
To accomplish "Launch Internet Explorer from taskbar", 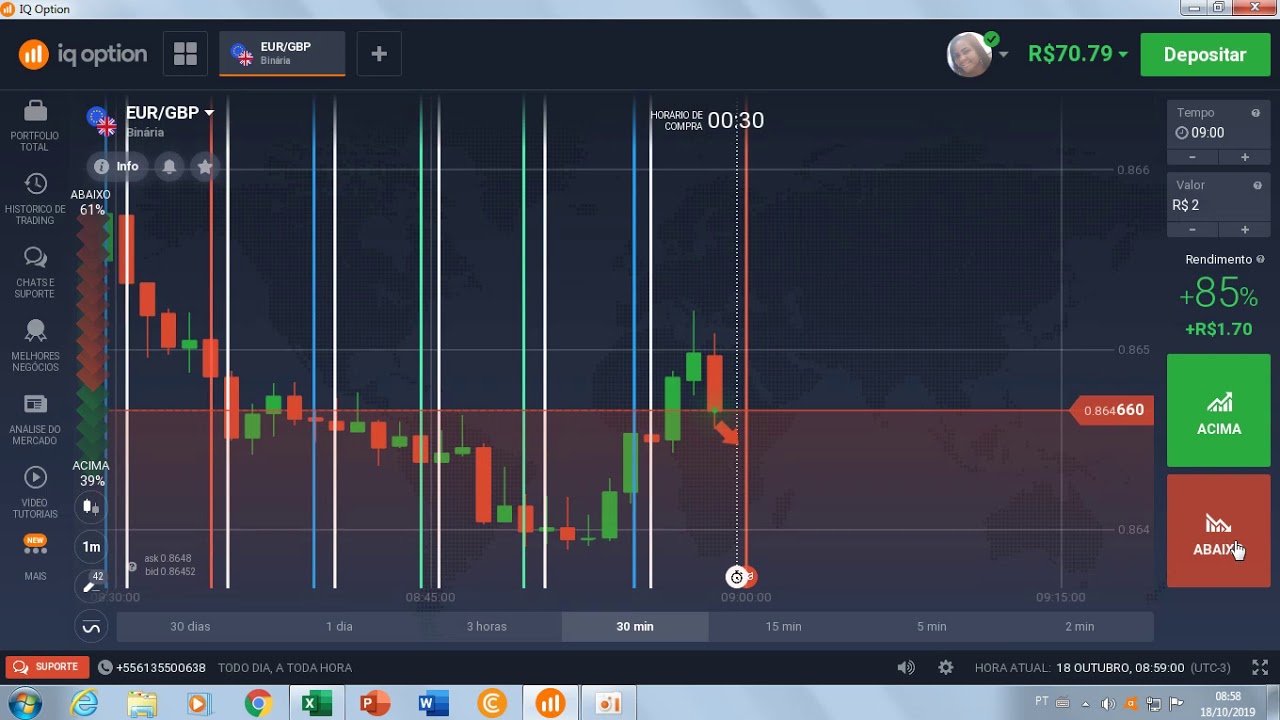I will click(85, 704).
